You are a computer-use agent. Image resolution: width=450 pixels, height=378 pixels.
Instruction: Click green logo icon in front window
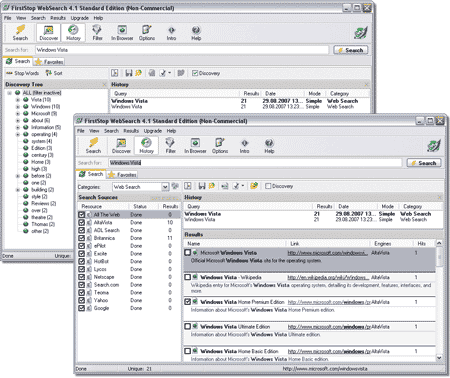433,146
